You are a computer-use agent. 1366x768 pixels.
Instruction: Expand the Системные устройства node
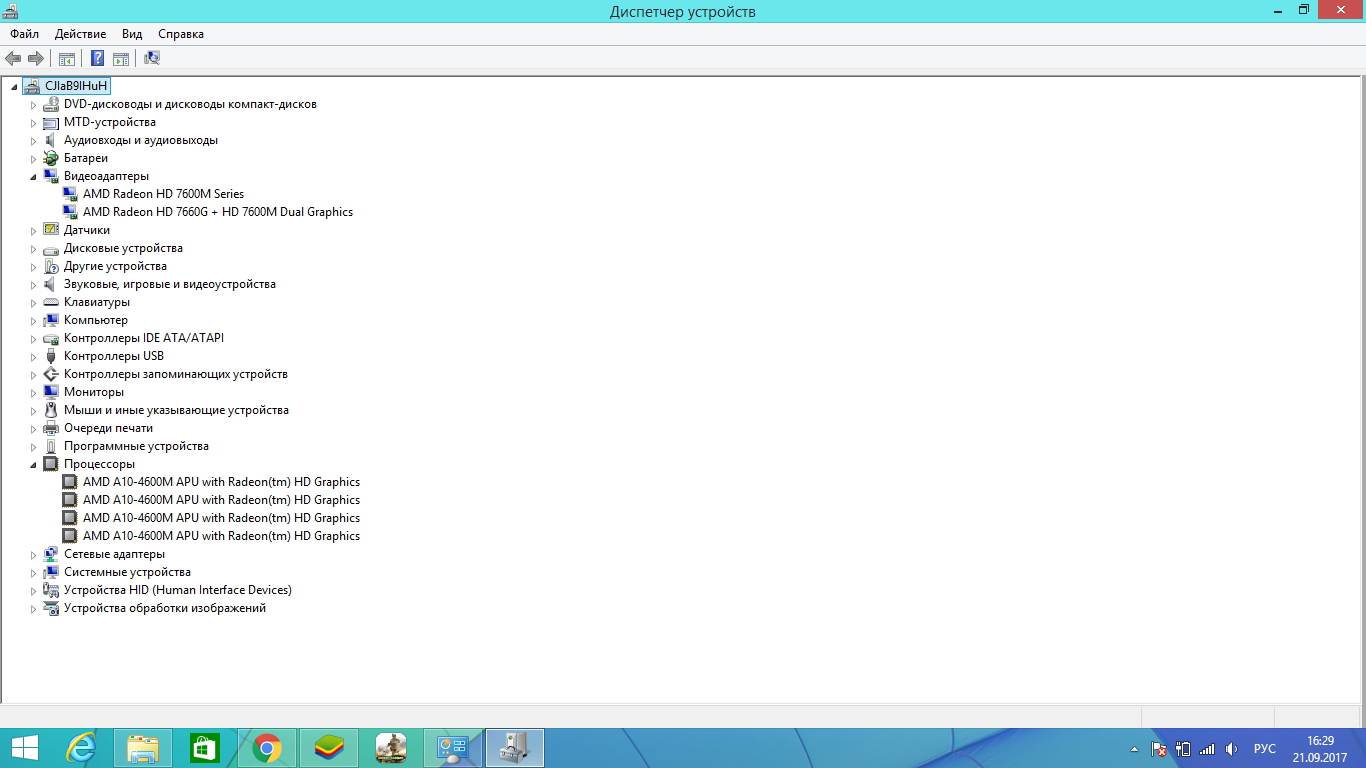(x=33, y=573)
